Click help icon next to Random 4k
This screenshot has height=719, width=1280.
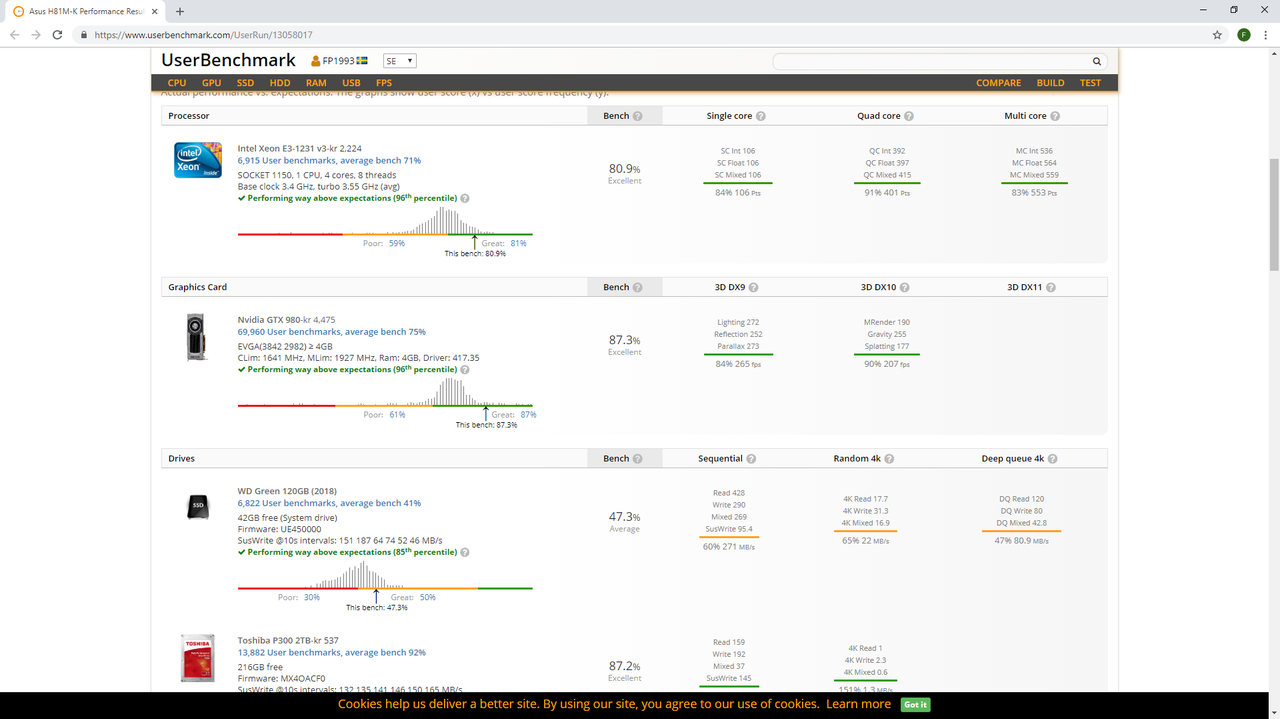pyautogui.click(x=889, y=459)
